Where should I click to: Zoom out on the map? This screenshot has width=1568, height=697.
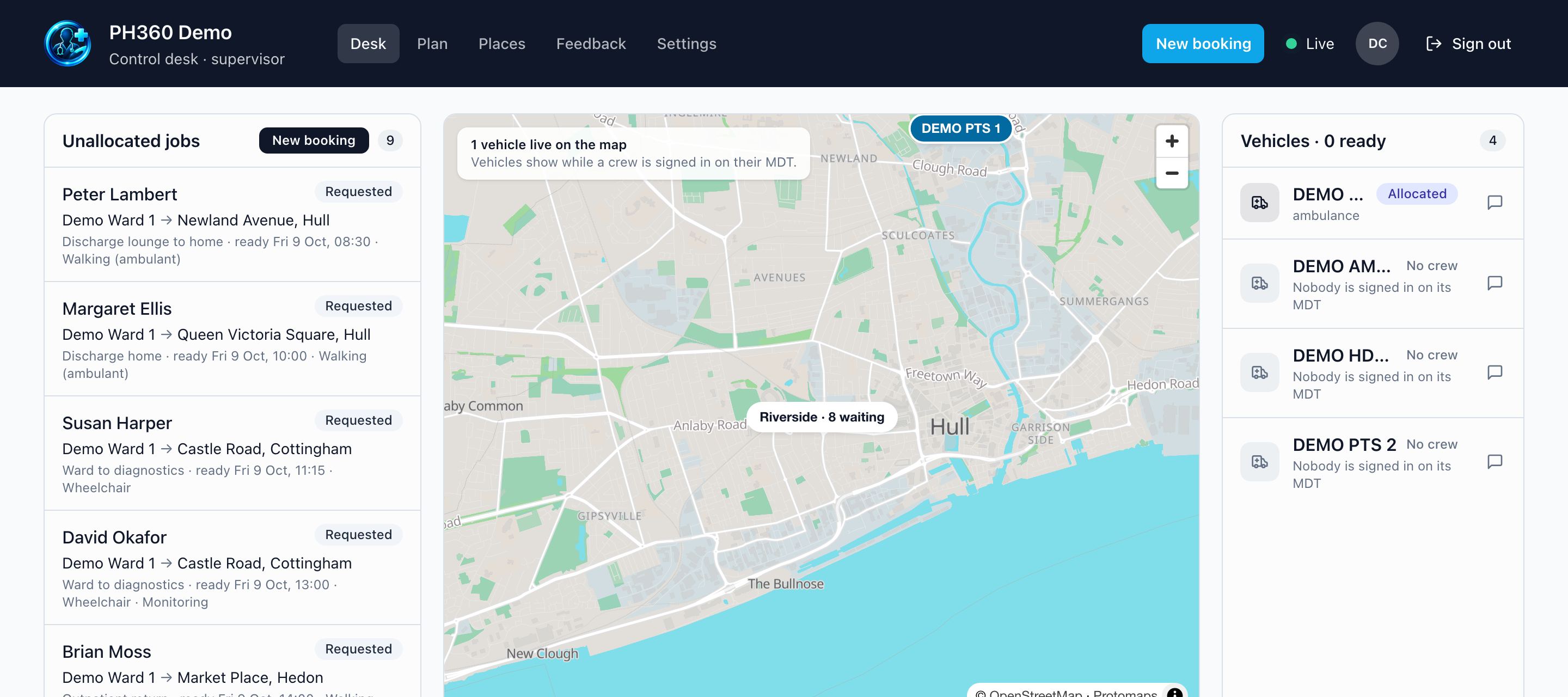tap(1171, 174)
